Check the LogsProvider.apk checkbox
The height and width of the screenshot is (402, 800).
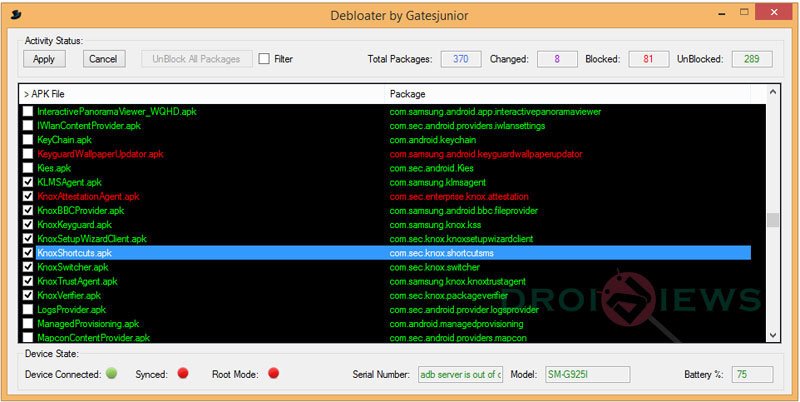pos(28,310)
